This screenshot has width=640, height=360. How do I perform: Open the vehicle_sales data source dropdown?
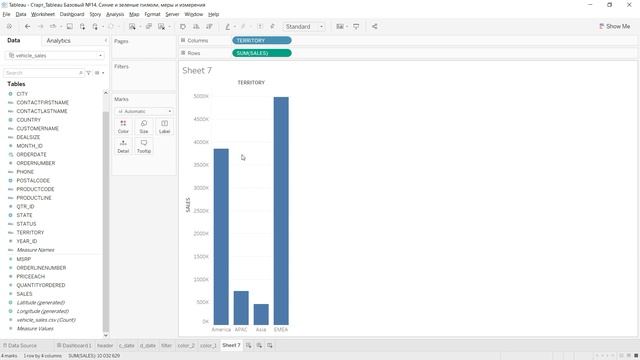(55, 56)
